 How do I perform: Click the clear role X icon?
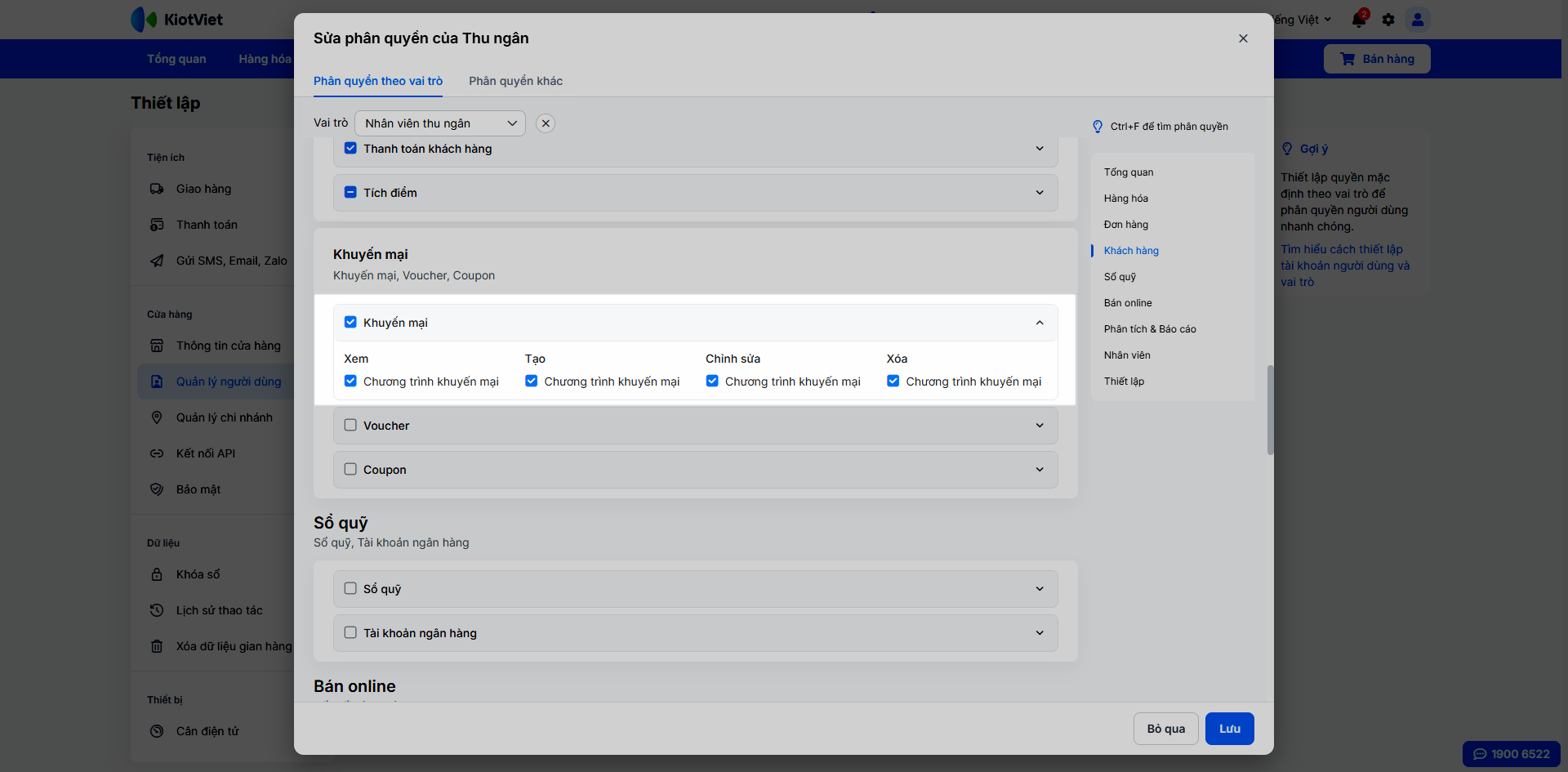pos(546,123)
